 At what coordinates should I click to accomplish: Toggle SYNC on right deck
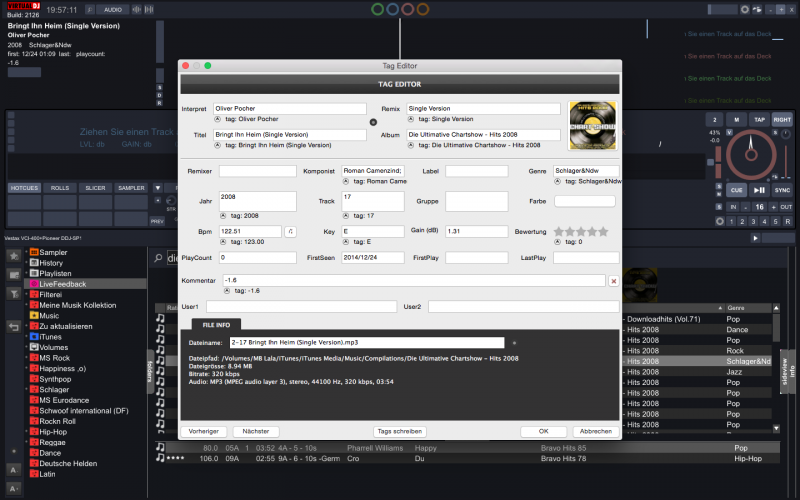pyautogui.click(x=782, y=190)
